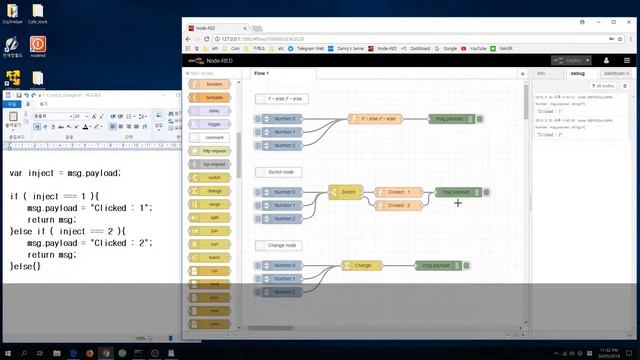Bookmark this page with the star icon
Viewport: 640px width, 360px height.
coord(620,39)
